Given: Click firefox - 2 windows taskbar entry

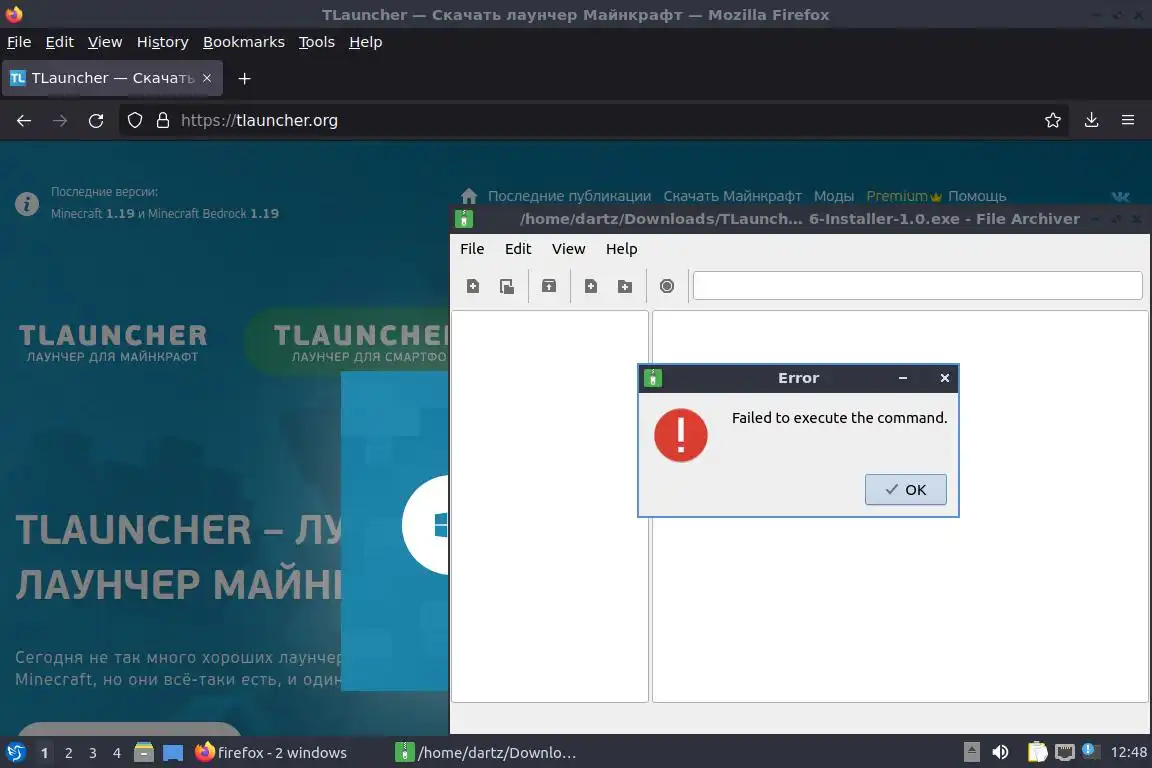Looking at the screenshot, I should 271,753.
